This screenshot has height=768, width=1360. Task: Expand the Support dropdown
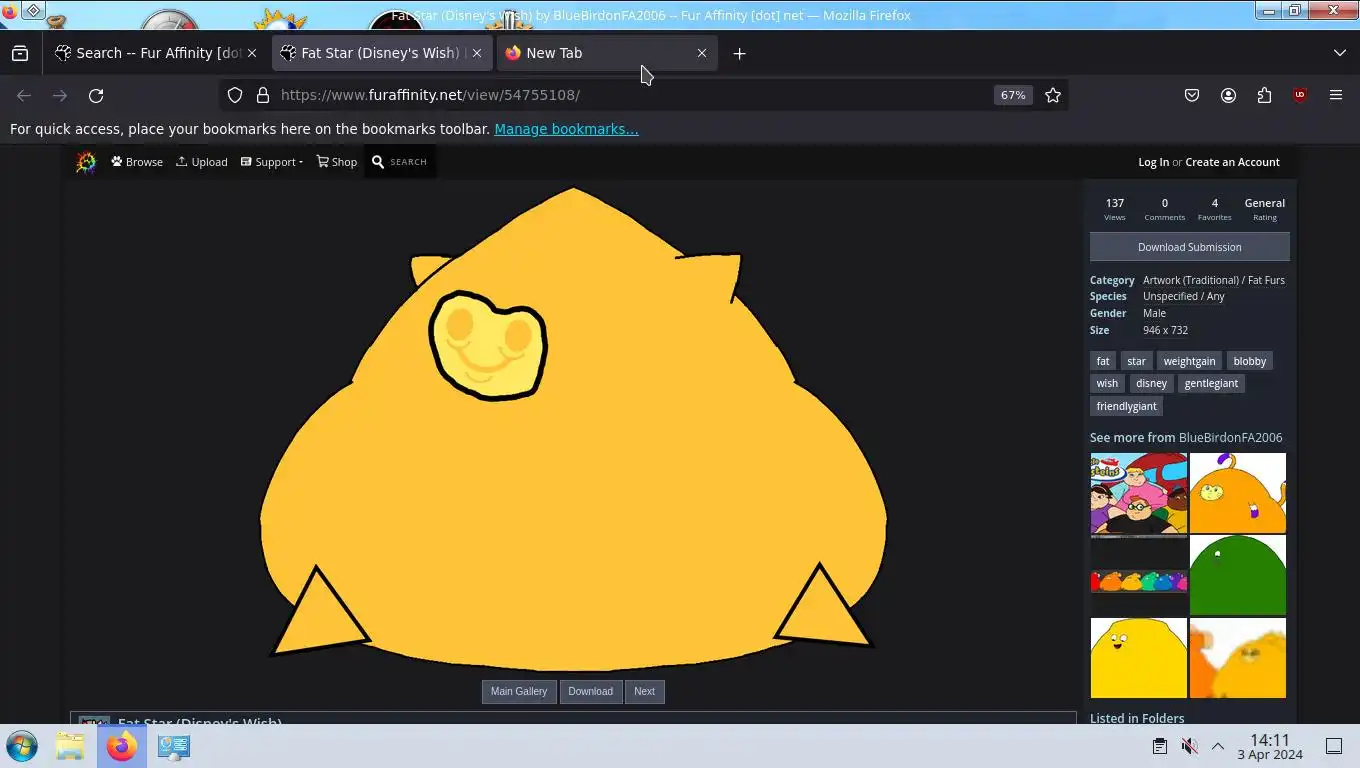coord(272,162)
